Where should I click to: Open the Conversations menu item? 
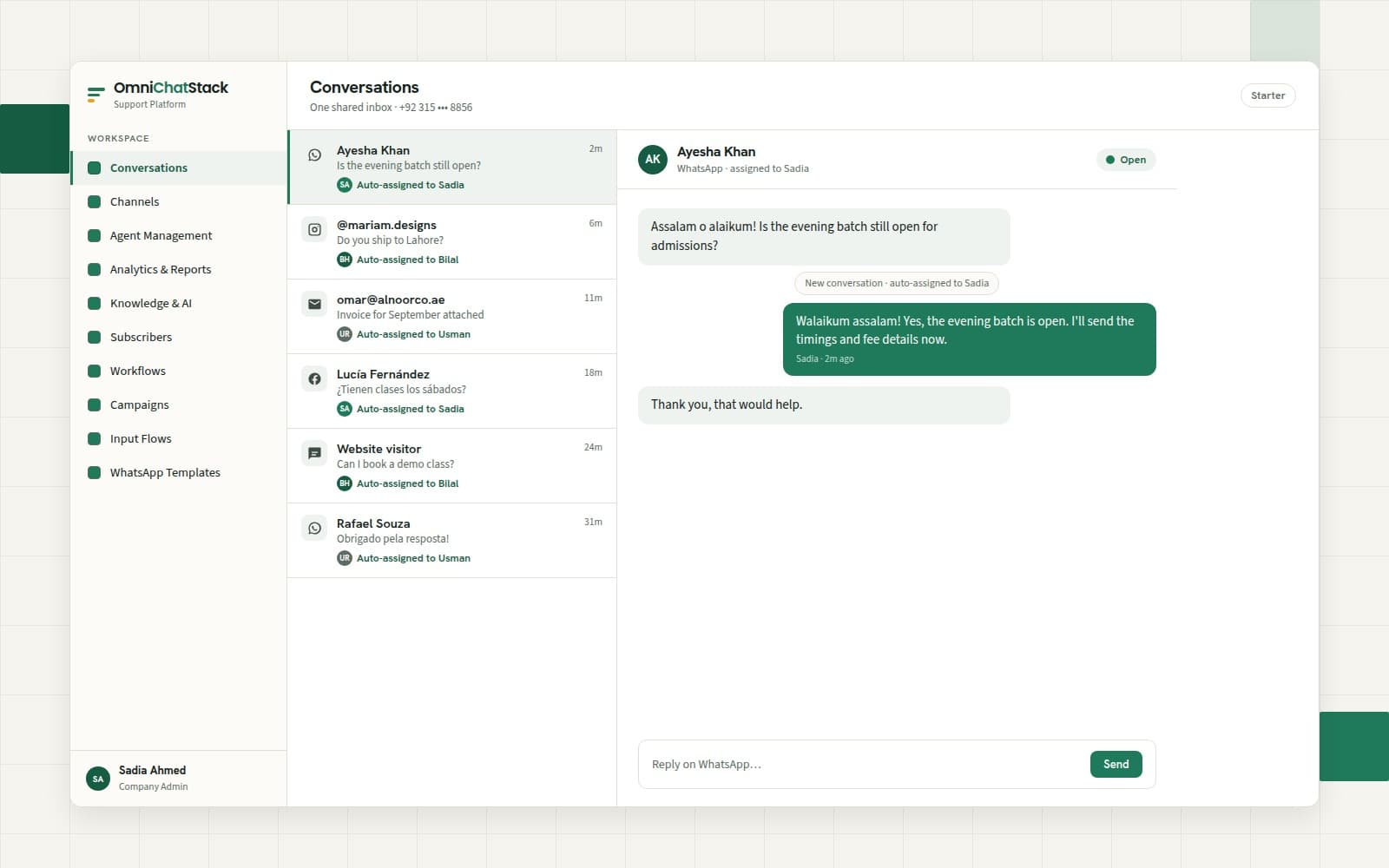click(x=179, y=168)
